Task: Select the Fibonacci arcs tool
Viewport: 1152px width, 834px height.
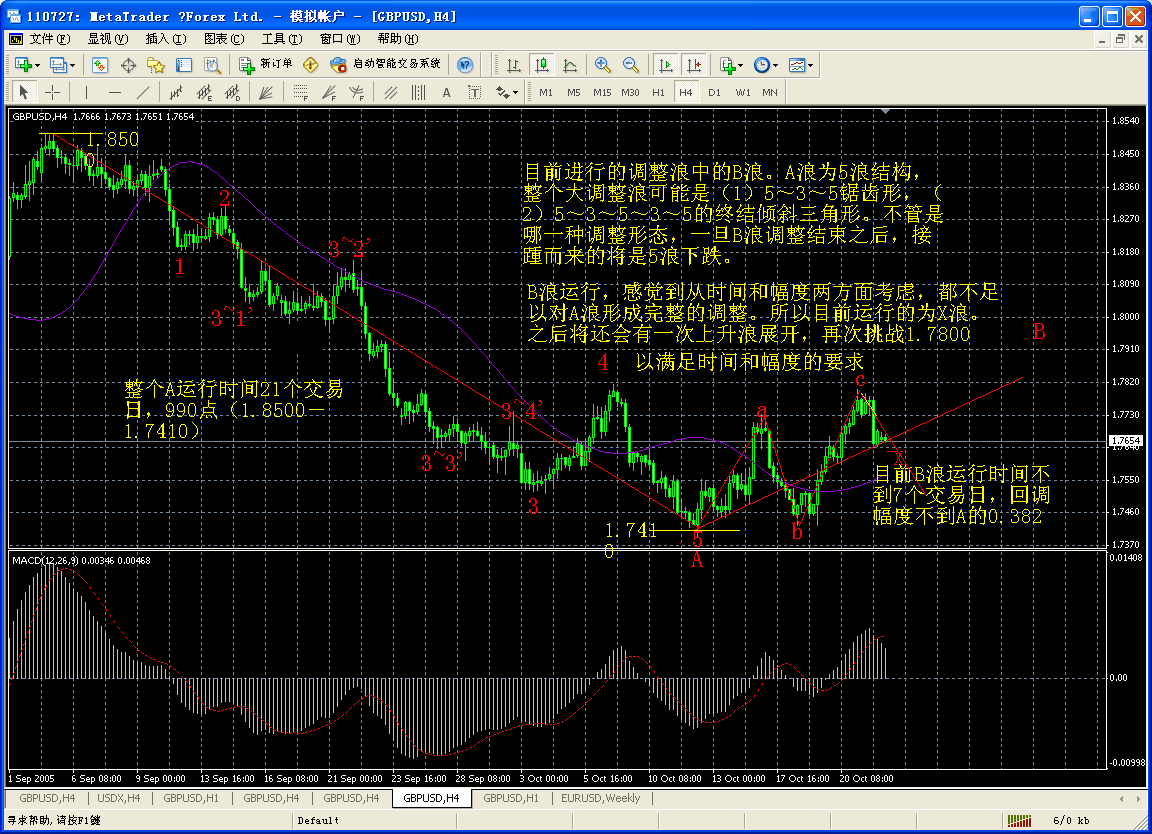Action: click(x=356, y=93)
